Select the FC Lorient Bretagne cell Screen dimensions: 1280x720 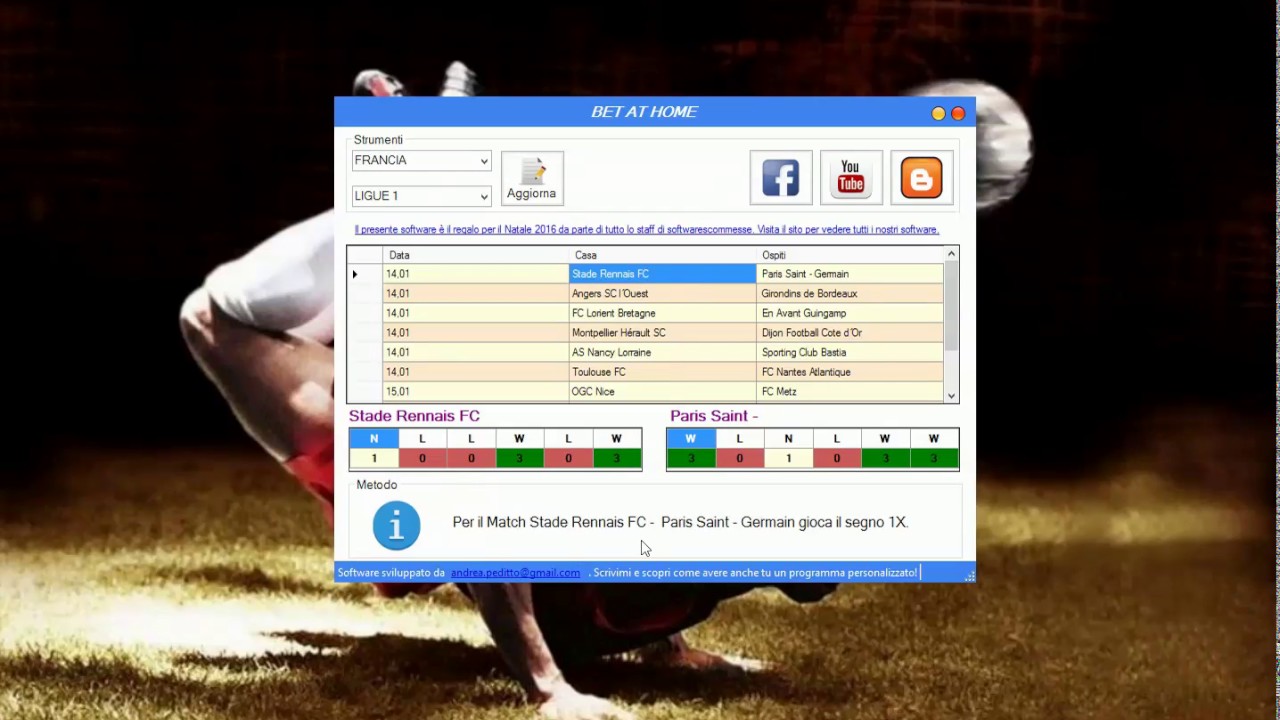tap(663, 313)
